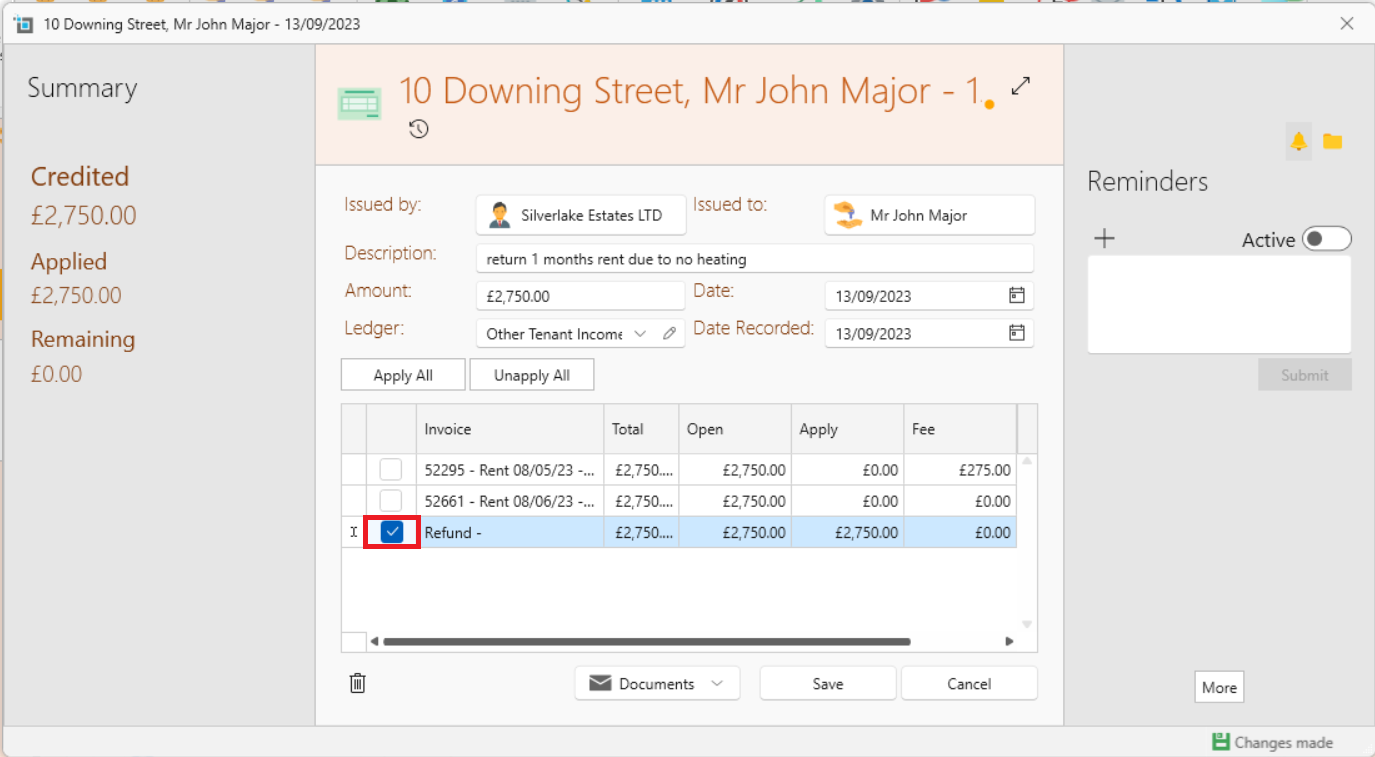The height and width of the screenshot is (757, 1375).
Task: Tick the checkbox for invoice 52295
Action: pos(391,469)
